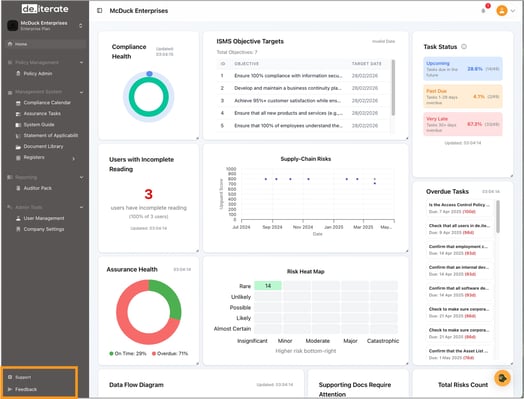Click the blue marker atop Compliance Health ring
Viewport: 524px width, 399px height.
coord(149,74)
